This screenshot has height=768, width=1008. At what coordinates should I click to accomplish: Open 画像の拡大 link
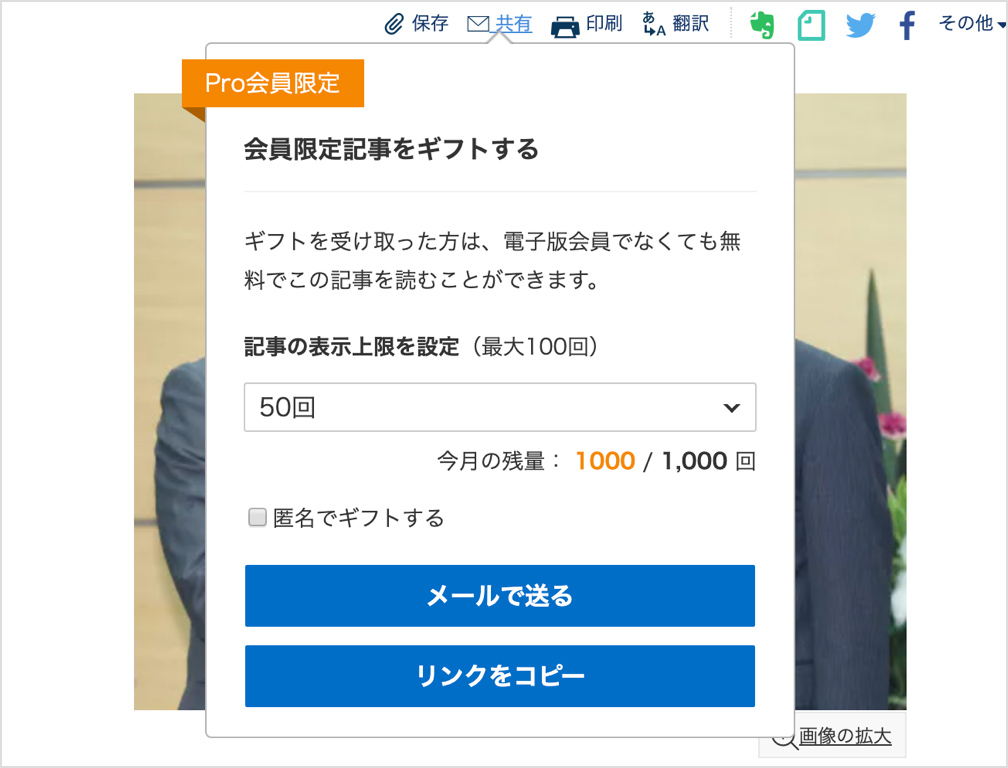tap(845, 736)
